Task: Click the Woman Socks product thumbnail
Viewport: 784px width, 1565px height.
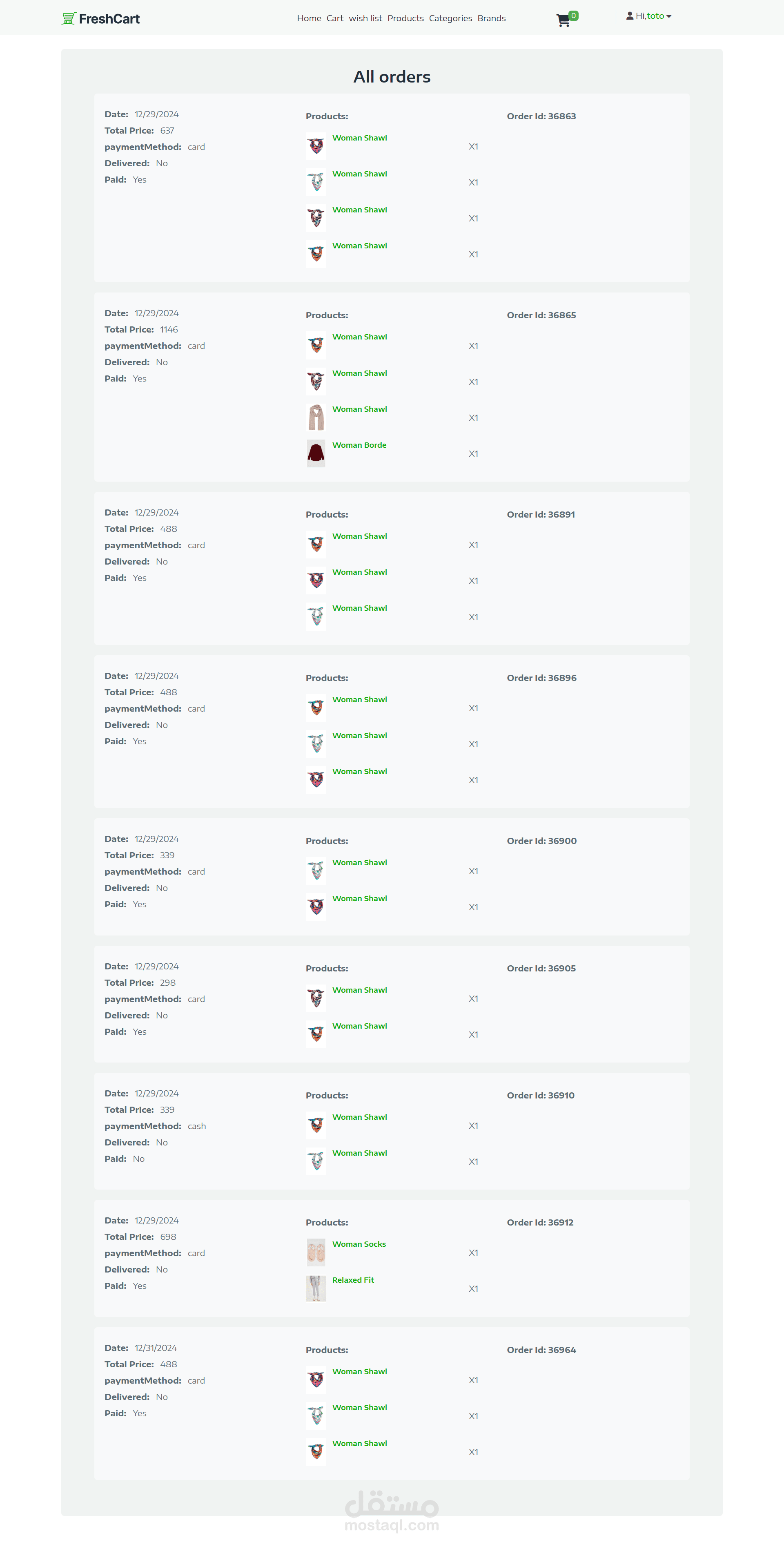Action: tap(316, 1252)
